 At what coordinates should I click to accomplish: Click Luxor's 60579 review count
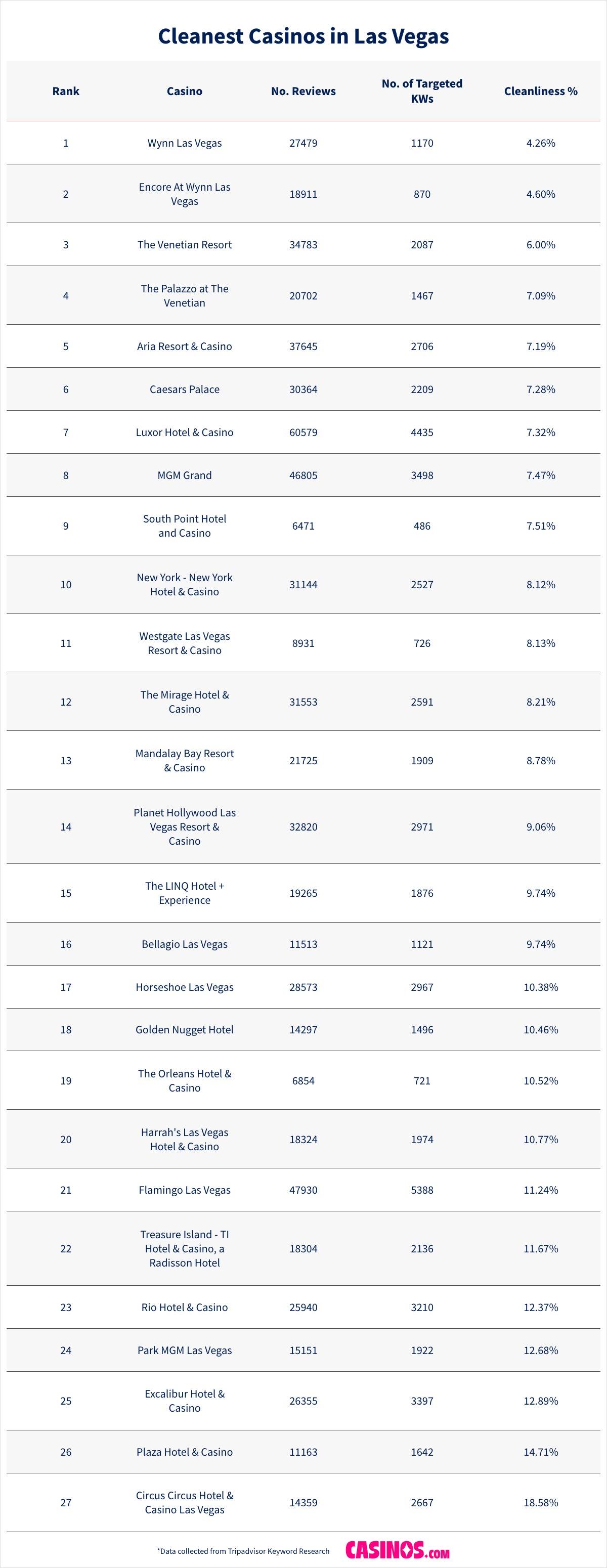[303, 432]
